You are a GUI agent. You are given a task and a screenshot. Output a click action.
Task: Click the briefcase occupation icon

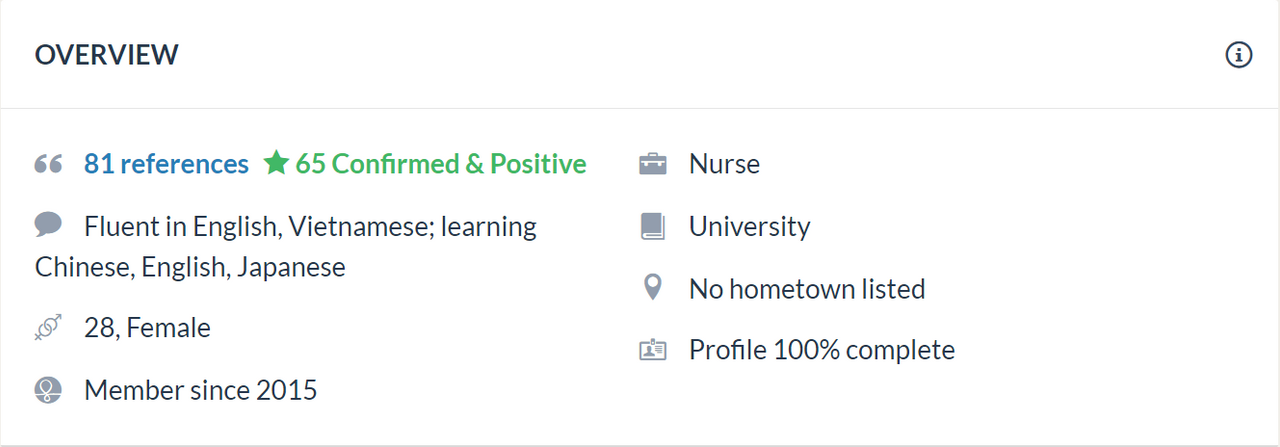click(652, 164)
